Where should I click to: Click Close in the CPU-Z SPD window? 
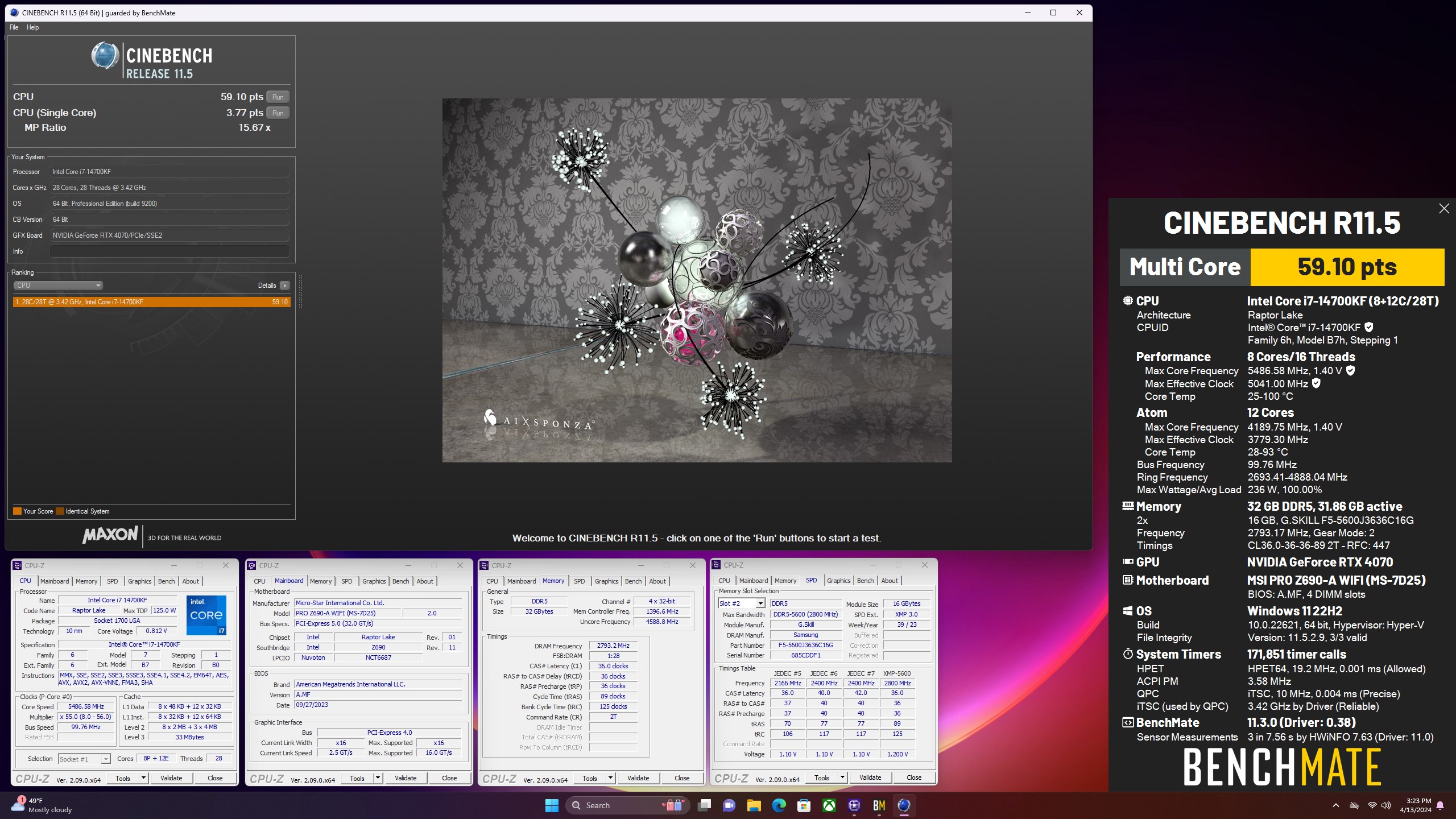(914, 777)
